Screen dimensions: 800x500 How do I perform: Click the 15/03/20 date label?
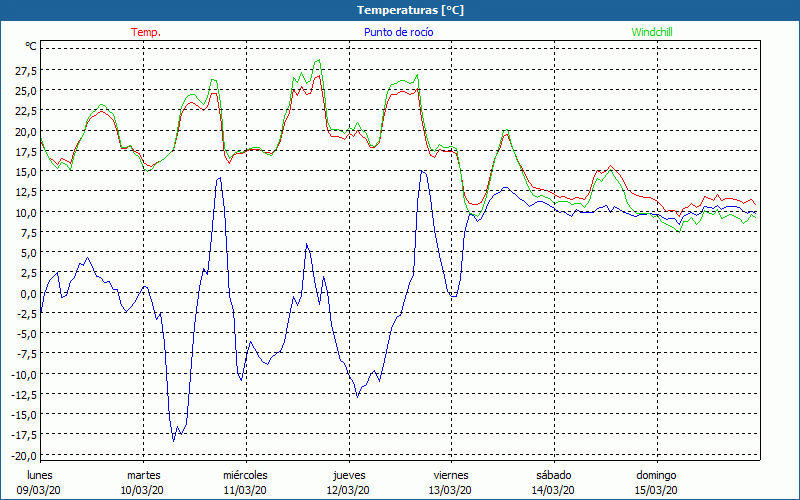coord(656,490)
